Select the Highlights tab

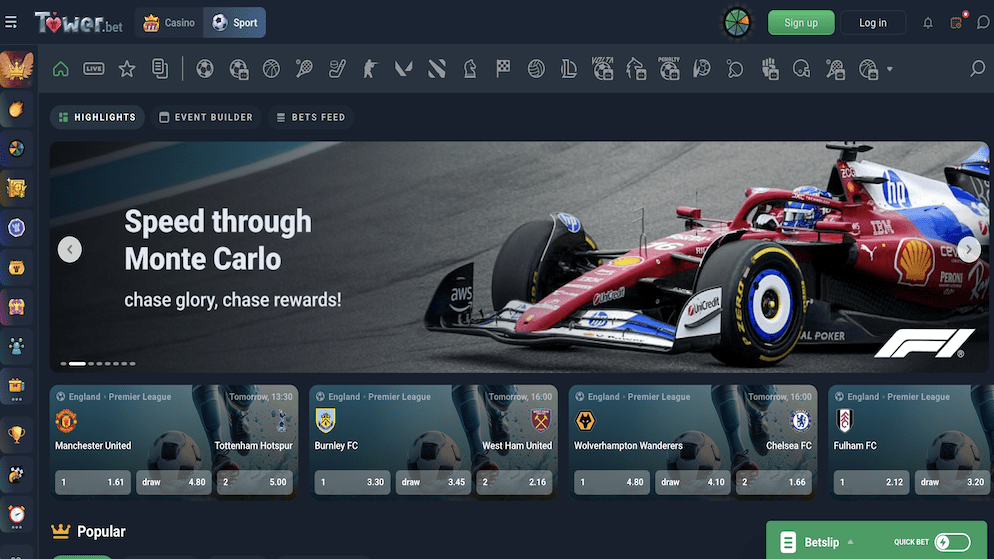98,117
